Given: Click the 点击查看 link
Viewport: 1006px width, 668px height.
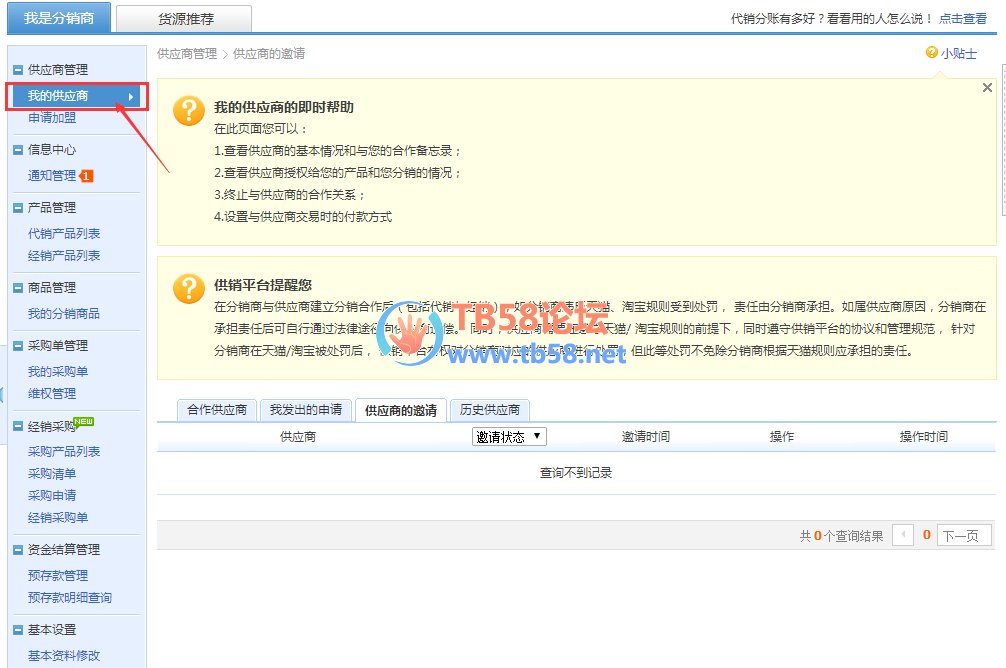Looking at the screenshot, I should point(962,19).
